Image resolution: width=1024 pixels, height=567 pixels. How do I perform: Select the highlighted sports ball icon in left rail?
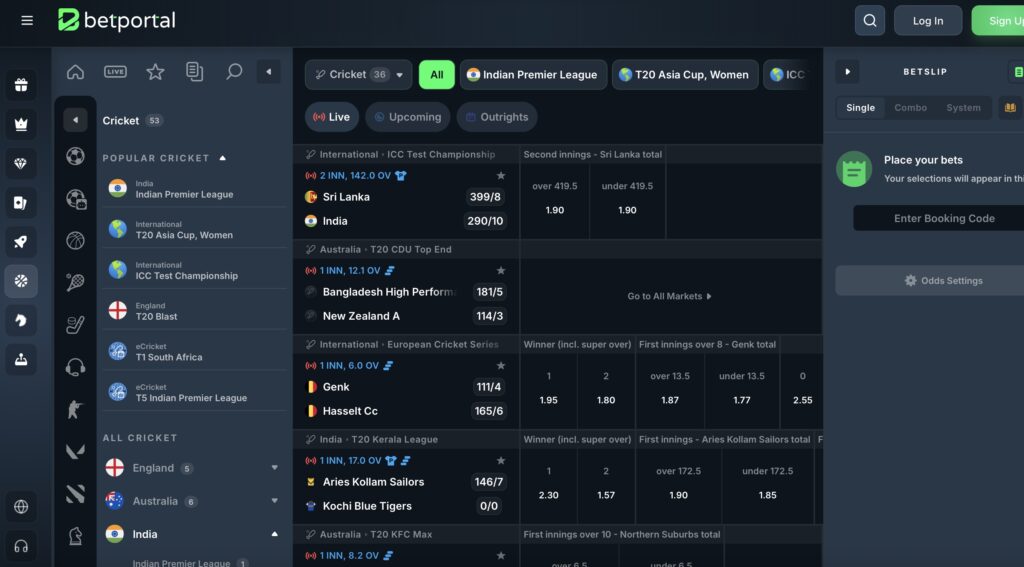[21, 281]
